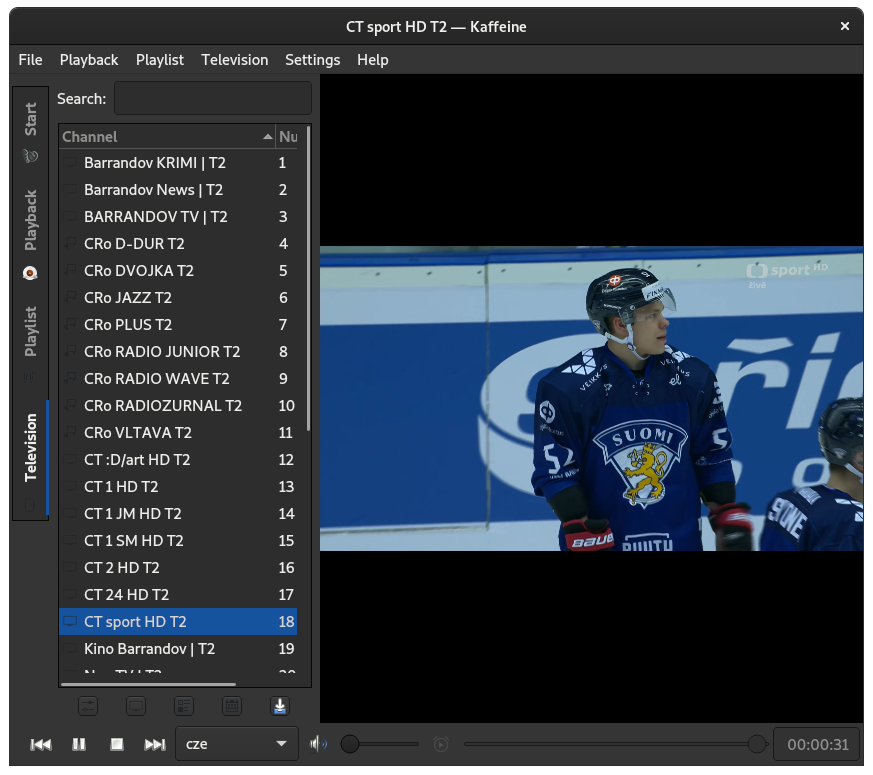Click the TV icon beside CT 1 HD T2

[x=70, y=487]
